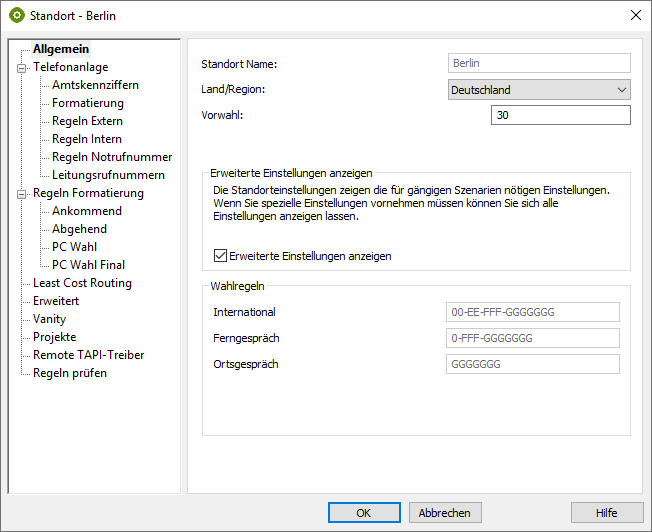Select Allgemein in the navigation tree

click(61, 49)
